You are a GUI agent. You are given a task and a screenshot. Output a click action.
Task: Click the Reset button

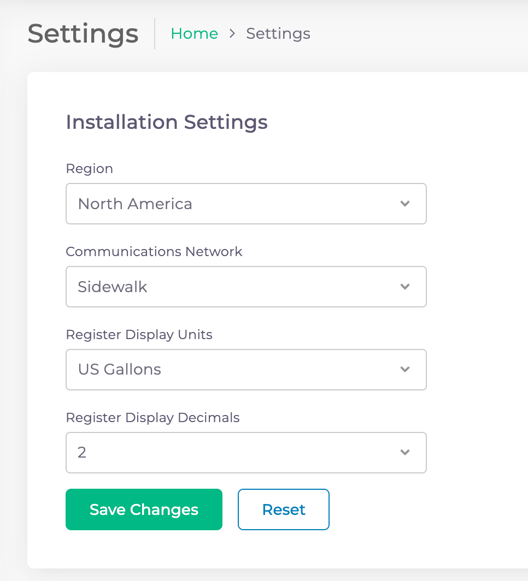283,509
